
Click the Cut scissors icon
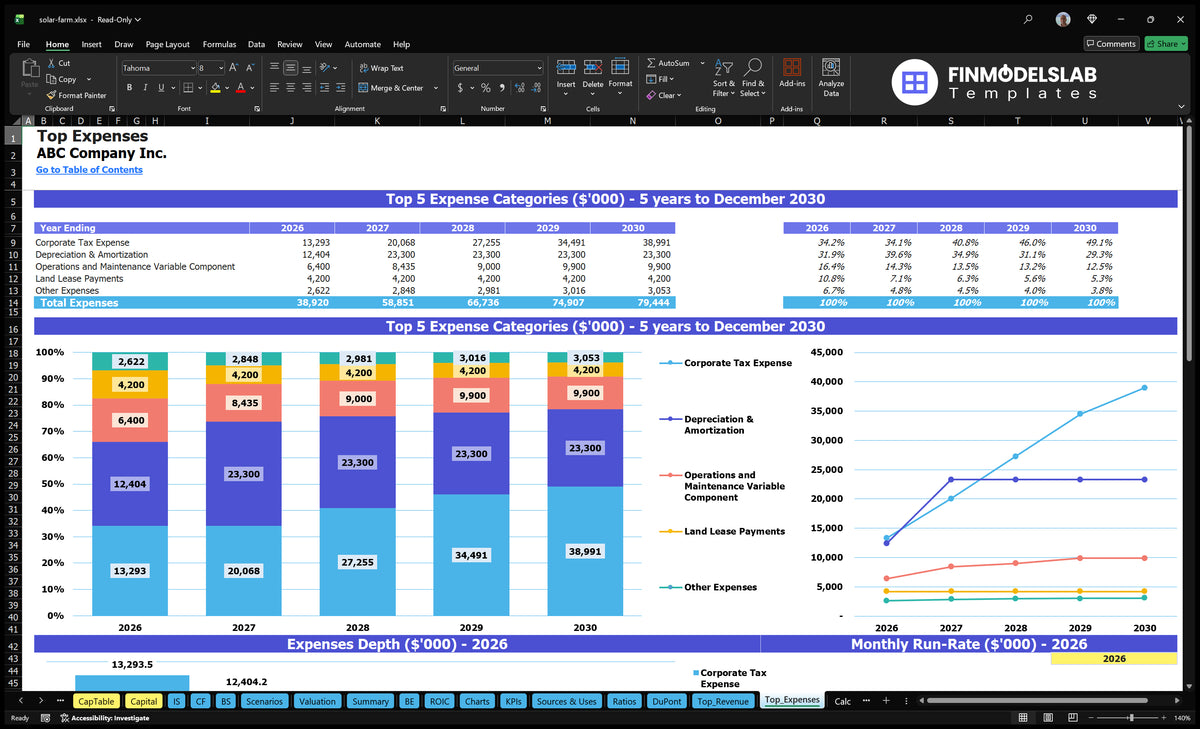51,63
